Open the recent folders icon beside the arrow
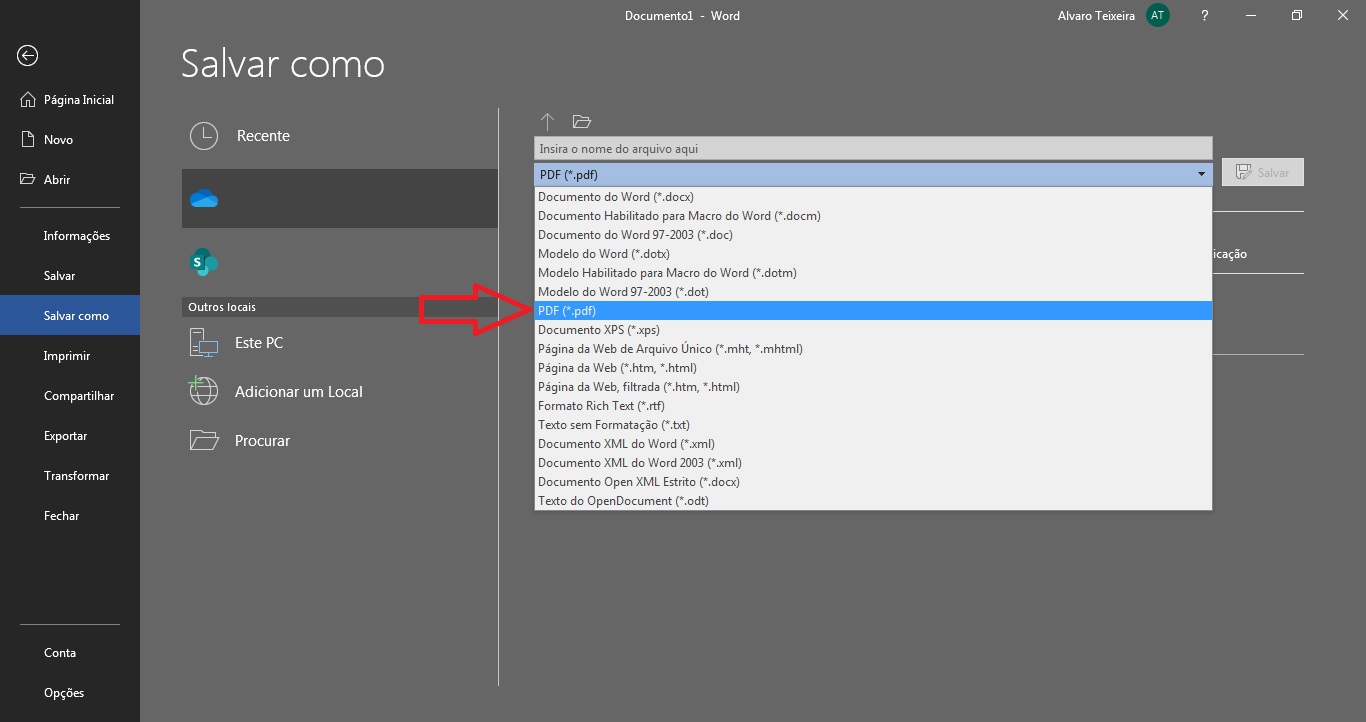1366x722 pixels. (x=582, y=121)
